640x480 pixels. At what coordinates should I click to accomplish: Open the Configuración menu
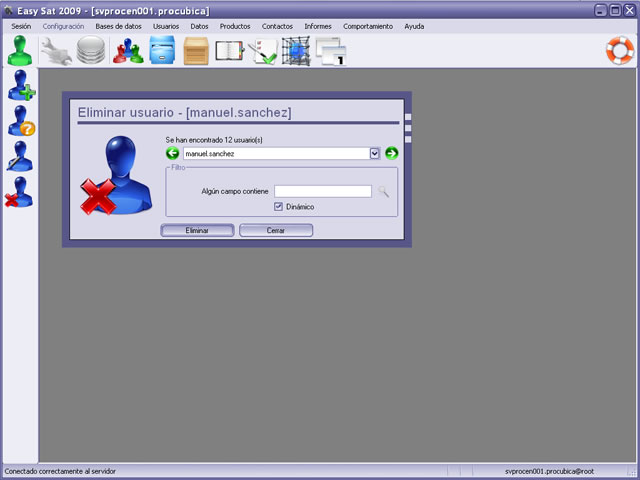click(x=63, y=26)
